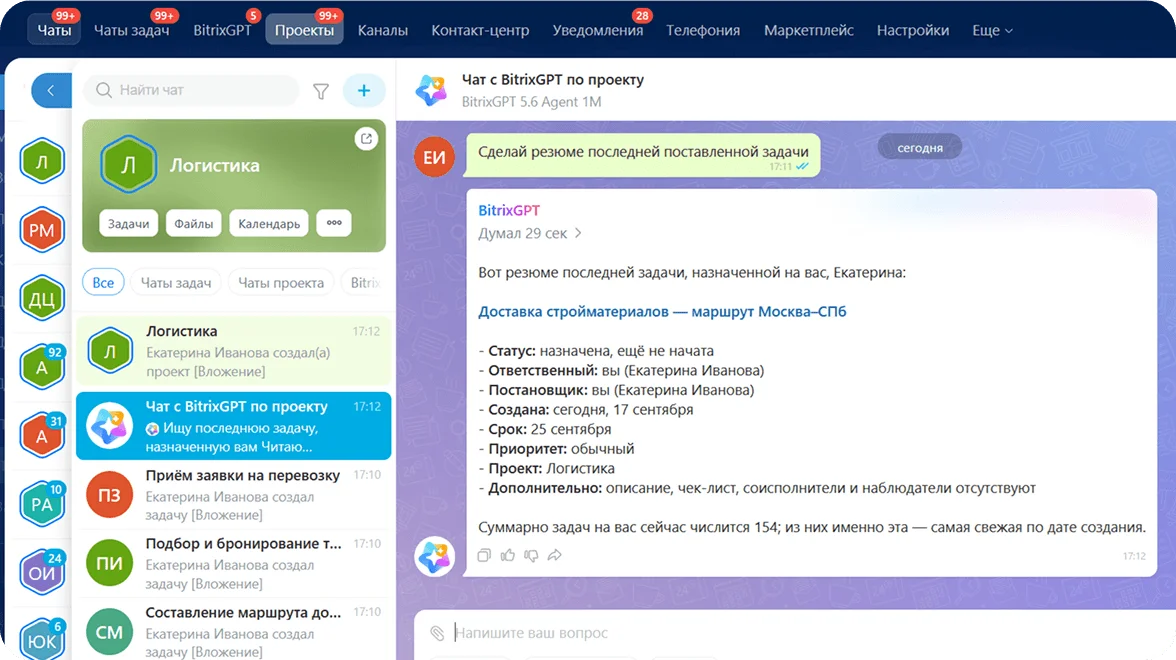Select the red РМ project icon in the sidebar
Image resolution: width=1176 pixels, height=660 pixels.
coord(42,230)
